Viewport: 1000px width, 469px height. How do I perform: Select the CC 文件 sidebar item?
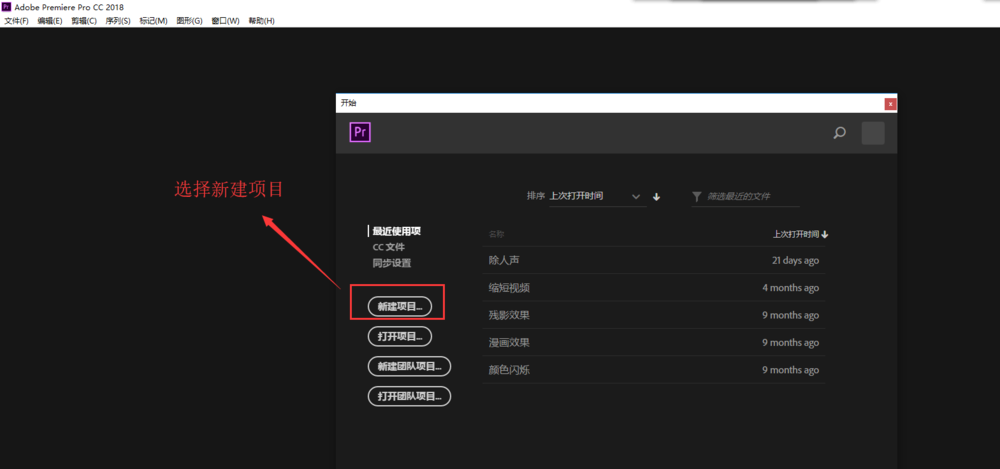point(389,247)
